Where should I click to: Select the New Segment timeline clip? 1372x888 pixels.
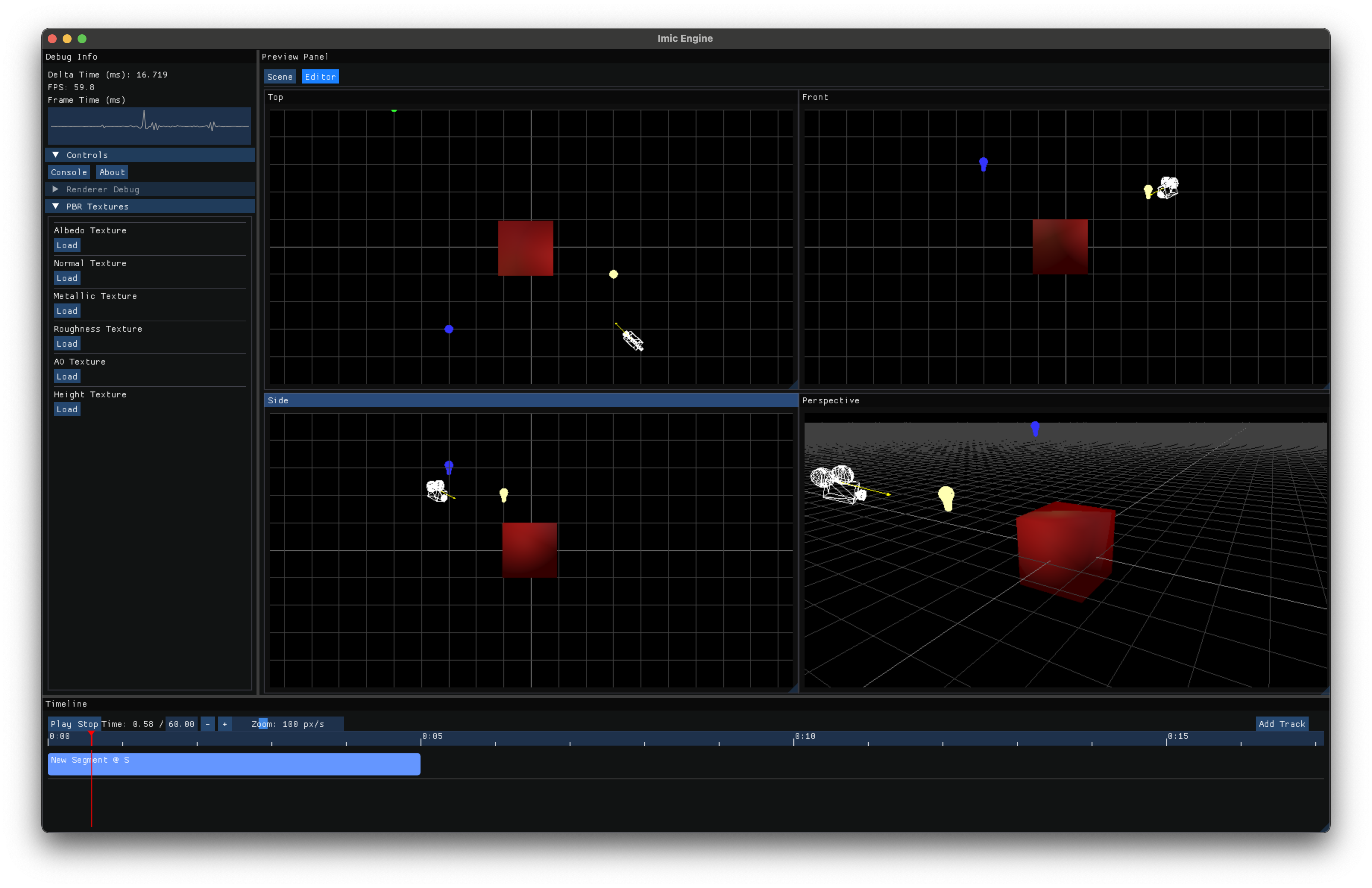pos(233,764)
